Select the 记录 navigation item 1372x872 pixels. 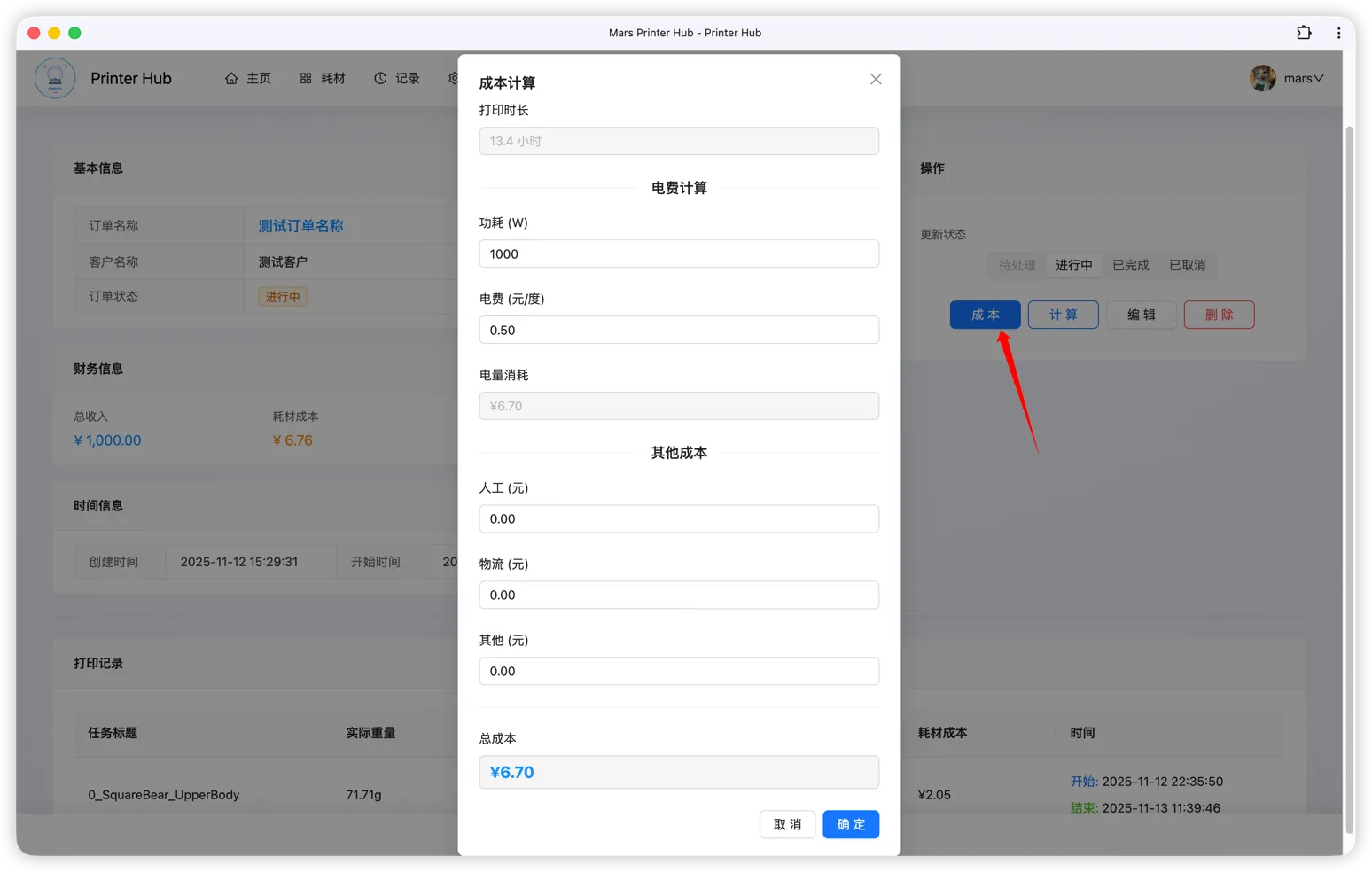click(408, 78)
